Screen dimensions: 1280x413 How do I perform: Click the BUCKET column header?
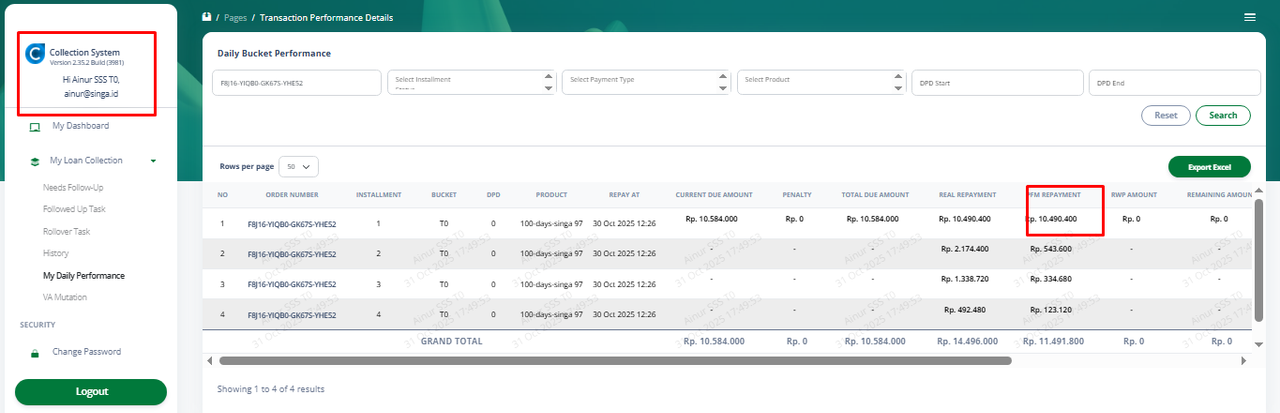pos(443,195)
